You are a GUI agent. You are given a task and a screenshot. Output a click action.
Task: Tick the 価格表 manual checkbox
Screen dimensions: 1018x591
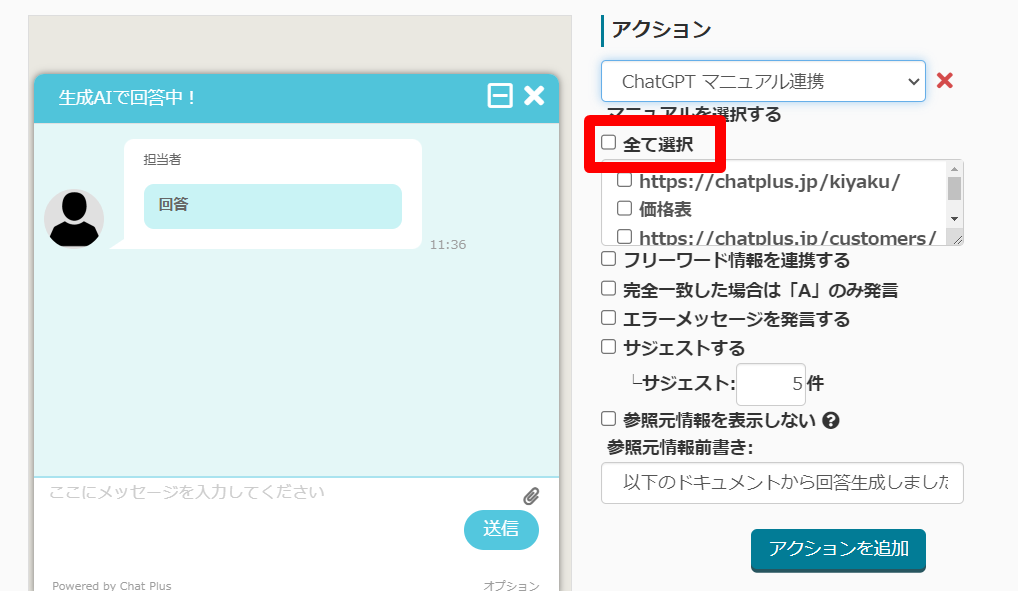point(624,209)
